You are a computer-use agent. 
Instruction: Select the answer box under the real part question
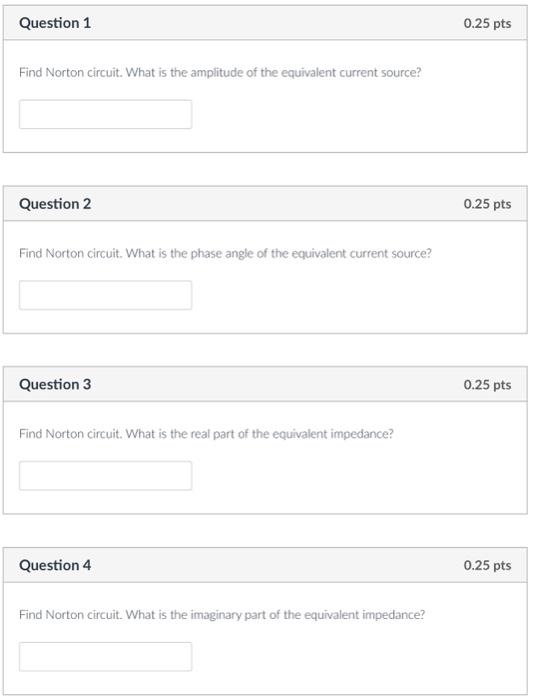(105, 475)
